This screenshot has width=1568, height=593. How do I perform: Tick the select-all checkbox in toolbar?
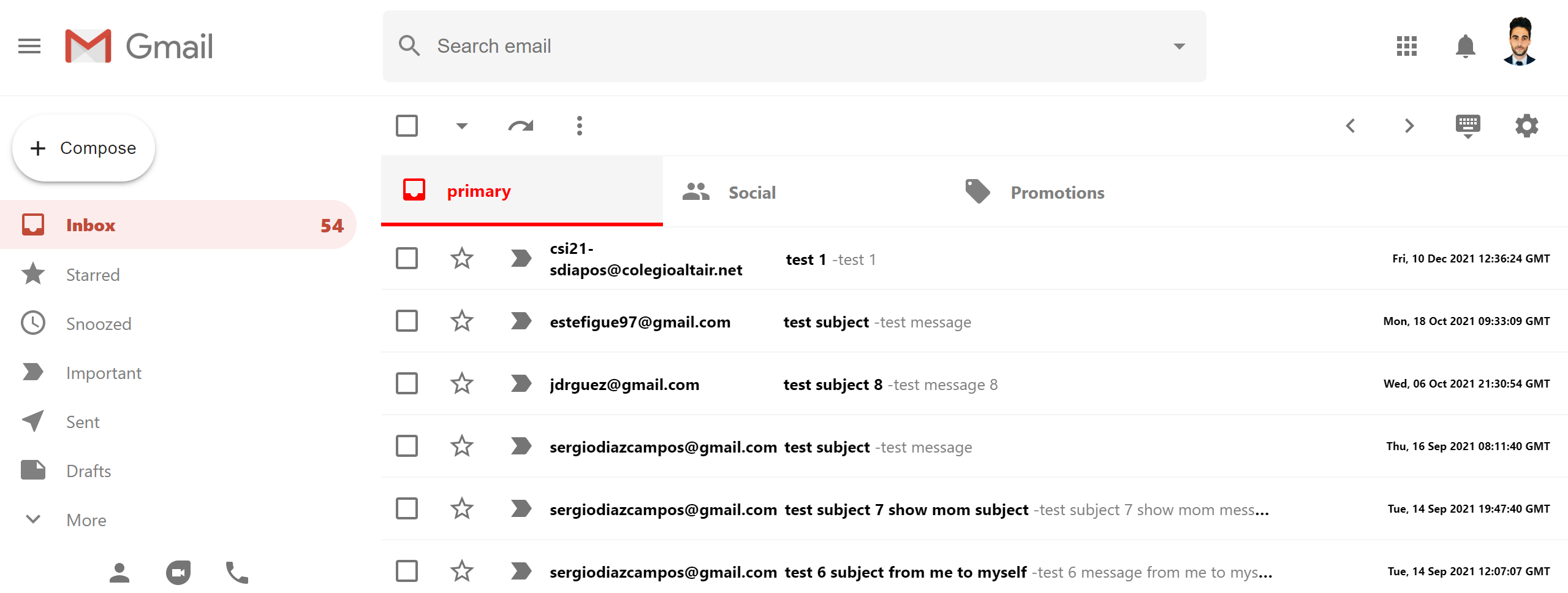click(x=407, y=126)
